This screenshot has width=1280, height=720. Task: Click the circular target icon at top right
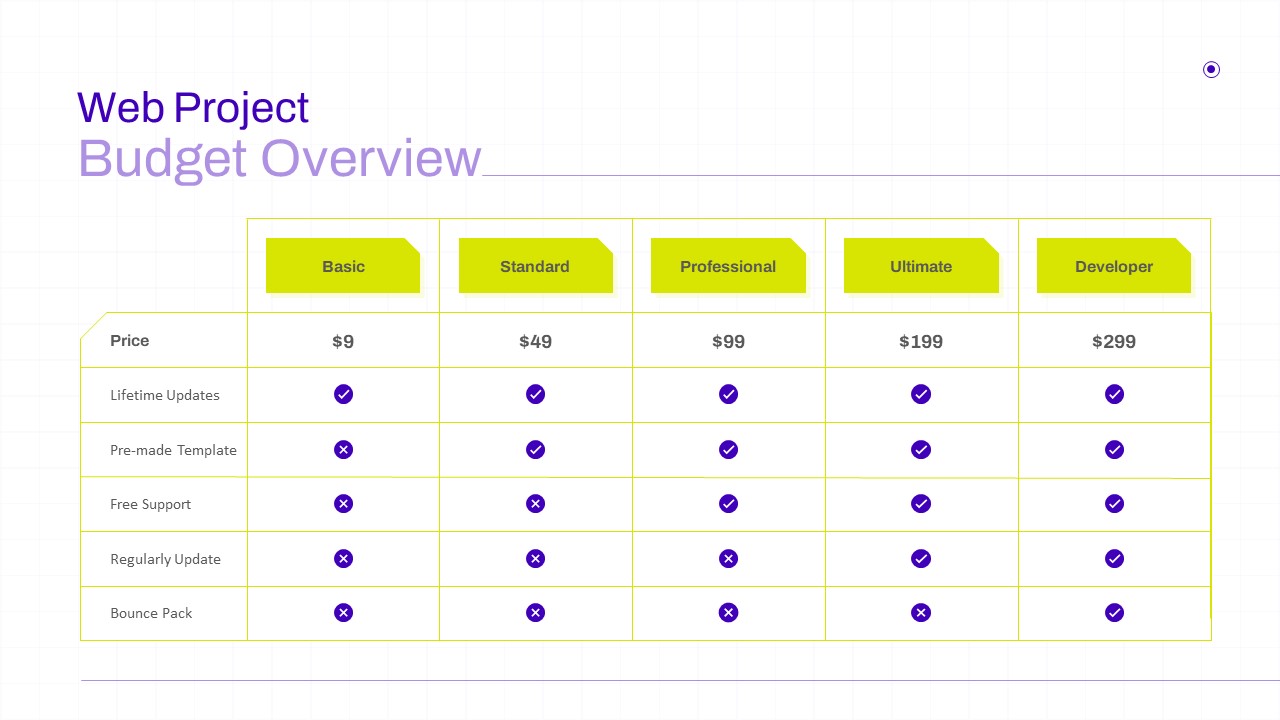coord(1211,69)
